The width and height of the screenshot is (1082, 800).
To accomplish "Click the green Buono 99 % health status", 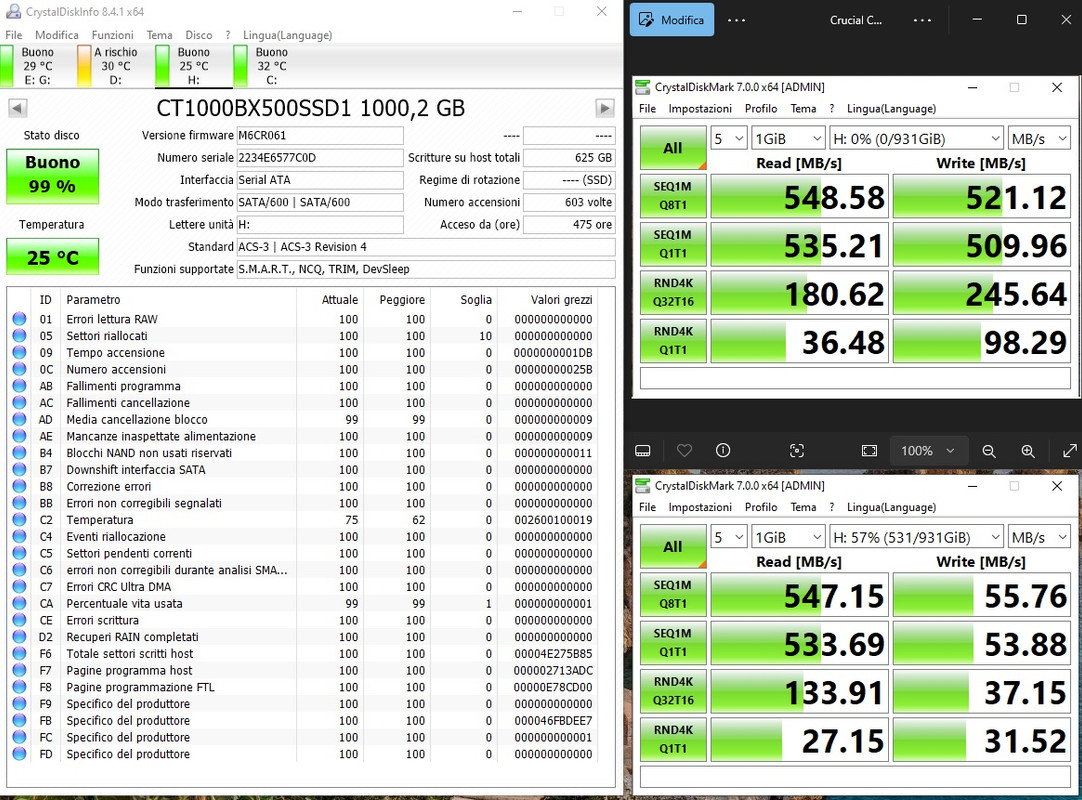I will (x=52, y=176).
